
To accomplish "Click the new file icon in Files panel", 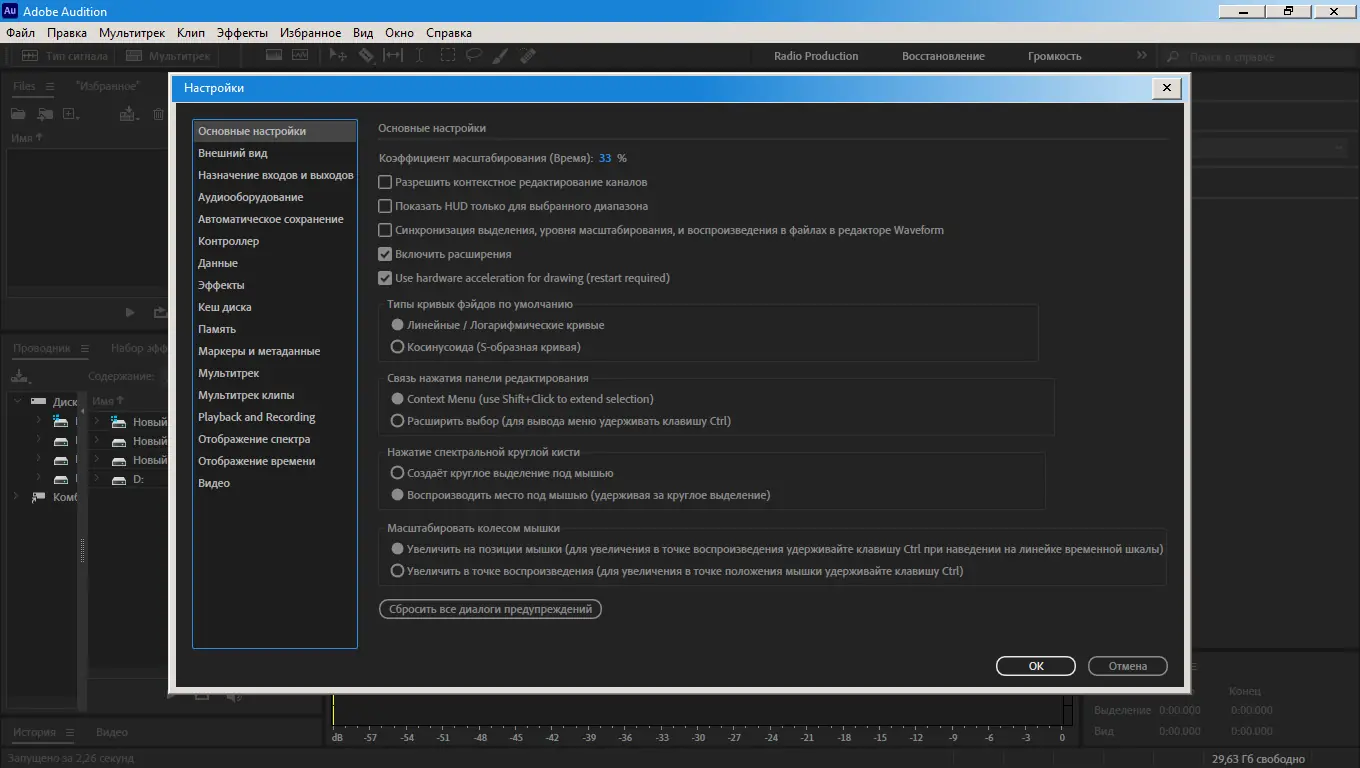I will point(72,114).
